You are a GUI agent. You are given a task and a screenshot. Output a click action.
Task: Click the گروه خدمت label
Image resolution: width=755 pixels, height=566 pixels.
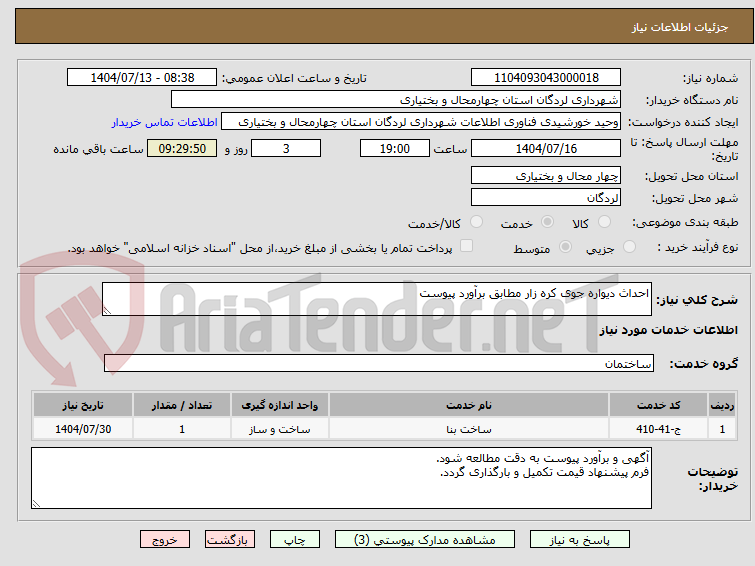[703, 364]
